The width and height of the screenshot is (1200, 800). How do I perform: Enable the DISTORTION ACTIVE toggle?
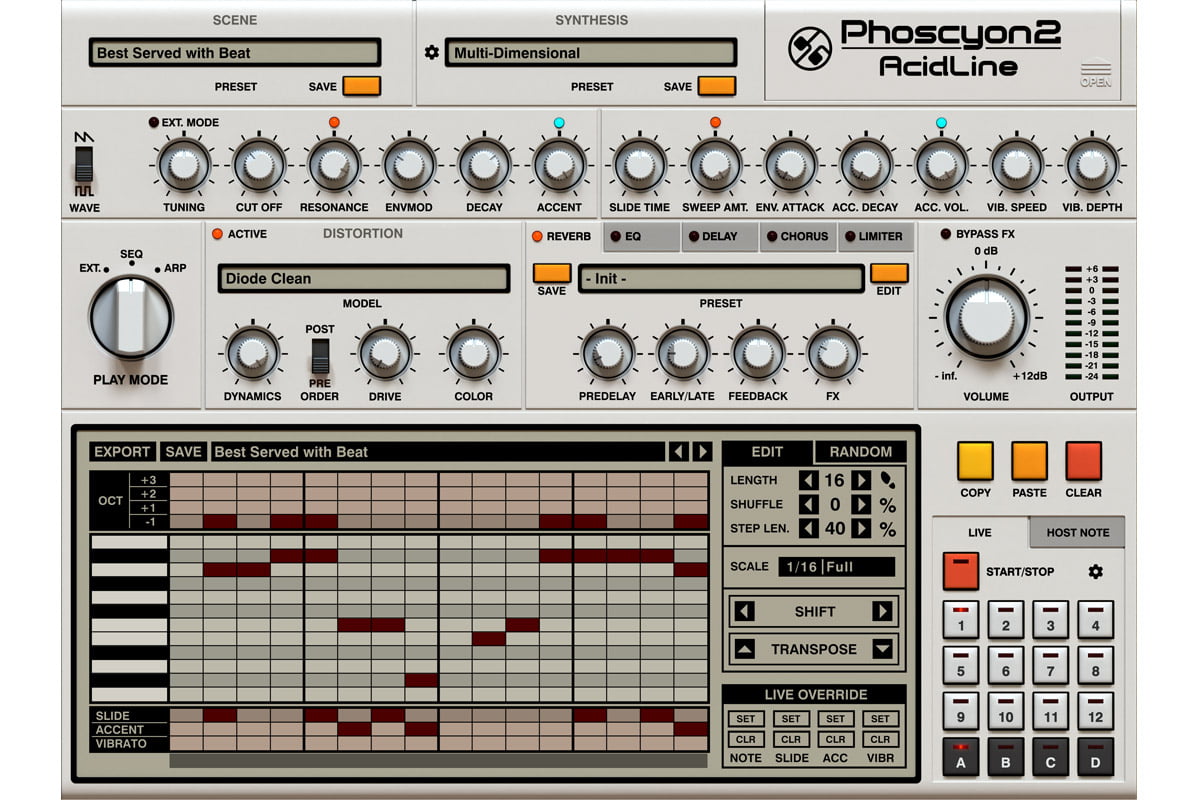click(x=218, y=233)
